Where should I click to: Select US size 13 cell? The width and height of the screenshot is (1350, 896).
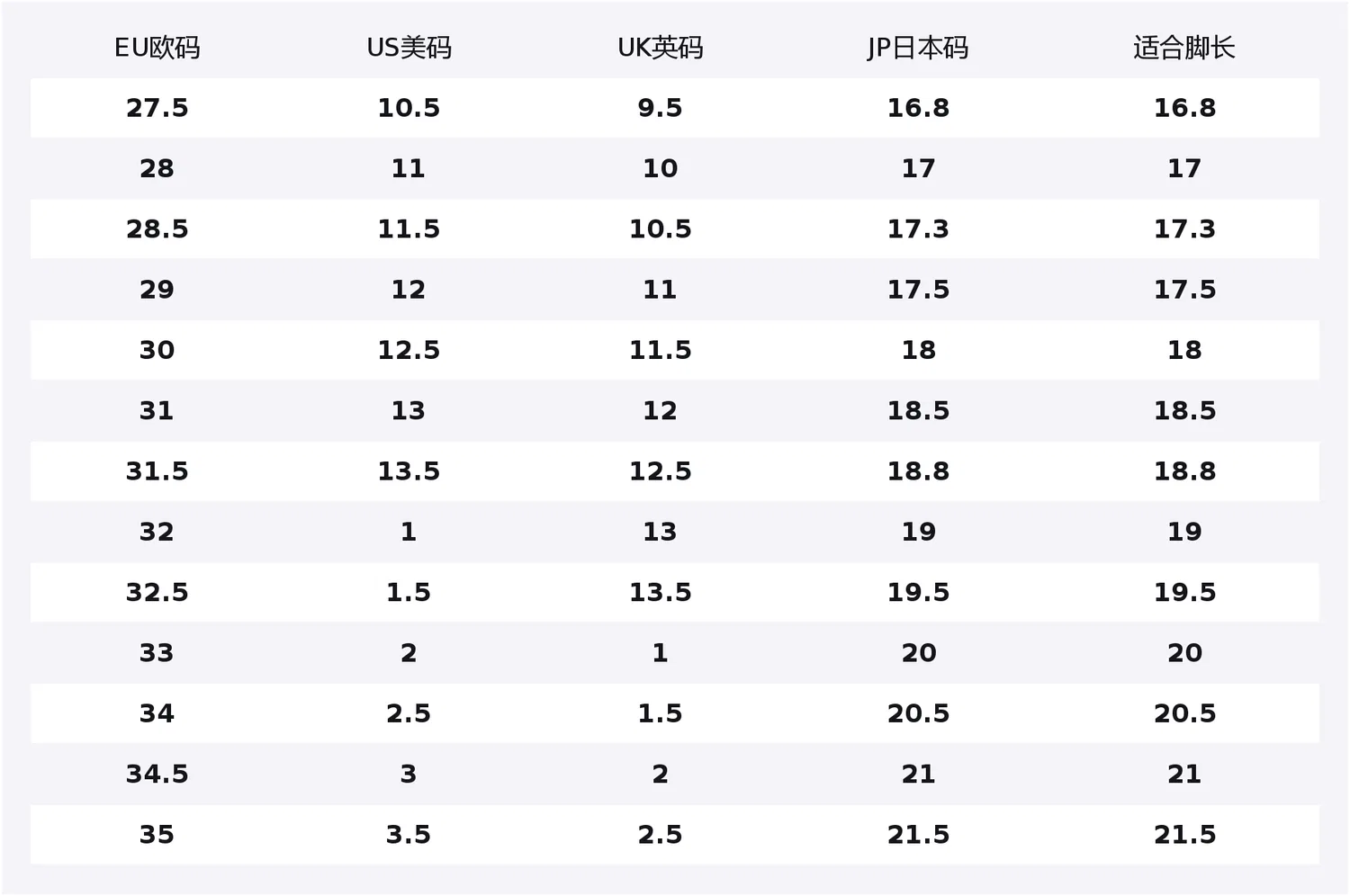click(409, 411)
